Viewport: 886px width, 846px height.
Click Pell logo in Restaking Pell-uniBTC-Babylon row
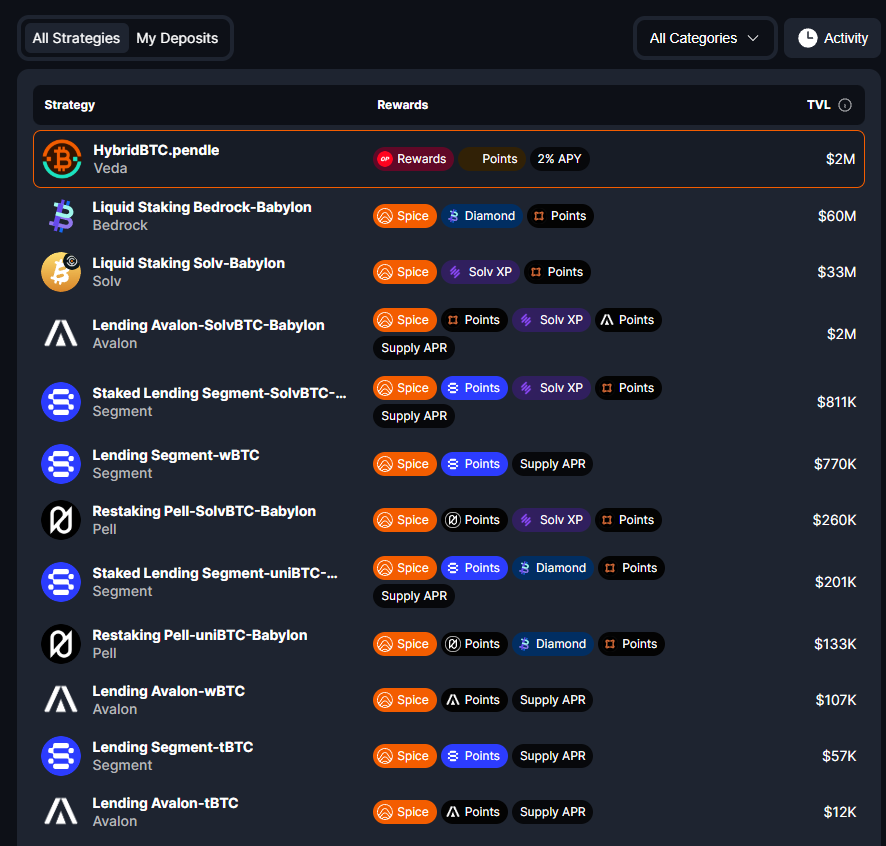(x=61, y=644)
